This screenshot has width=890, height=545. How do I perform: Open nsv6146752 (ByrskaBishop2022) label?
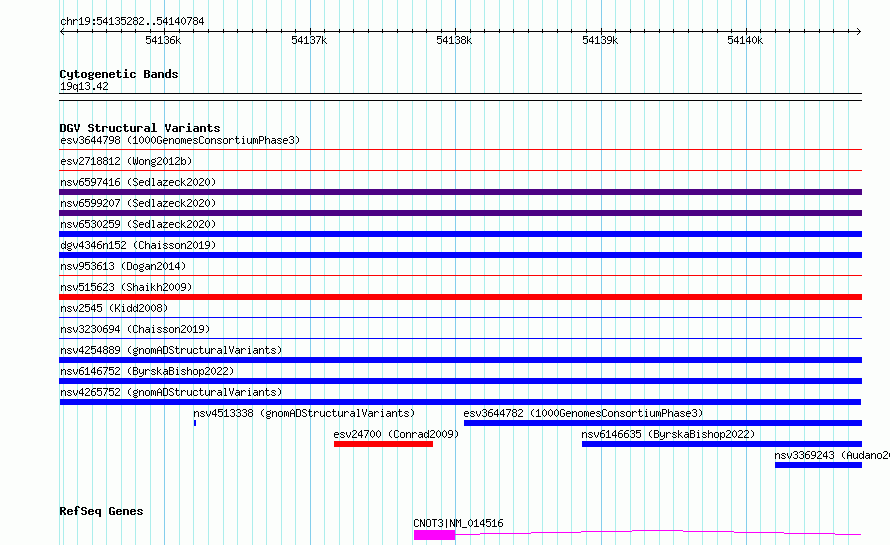147,371
